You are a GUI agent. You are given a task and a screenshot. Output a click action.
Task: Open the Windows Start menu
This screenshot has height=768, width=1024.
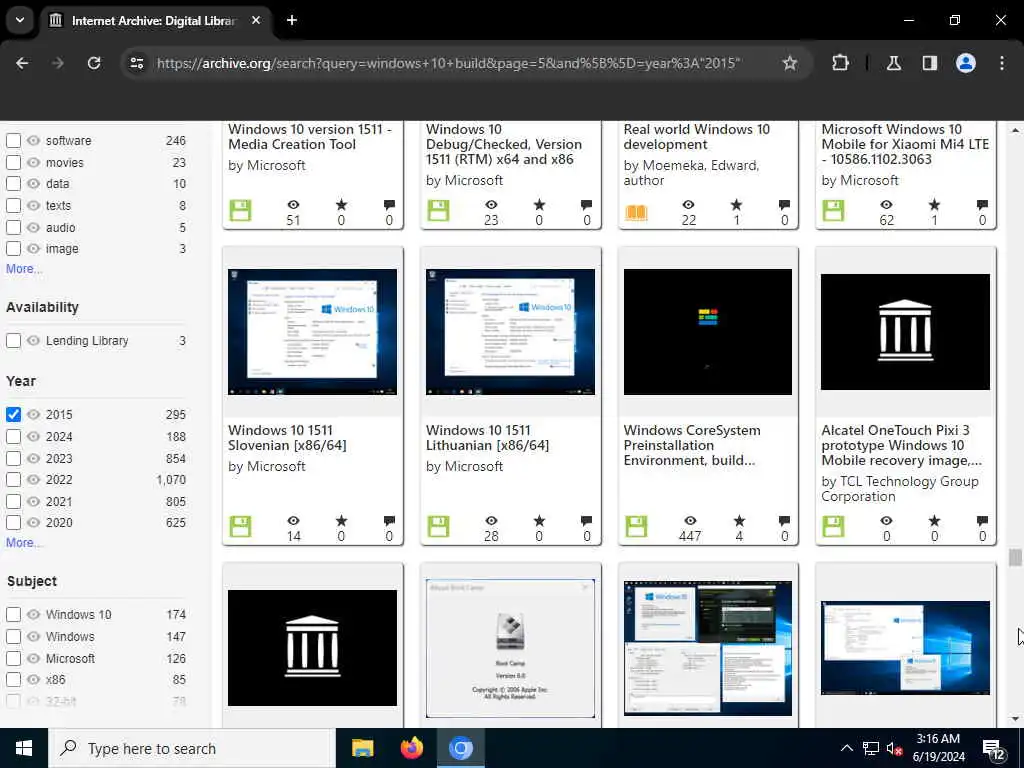24,748
